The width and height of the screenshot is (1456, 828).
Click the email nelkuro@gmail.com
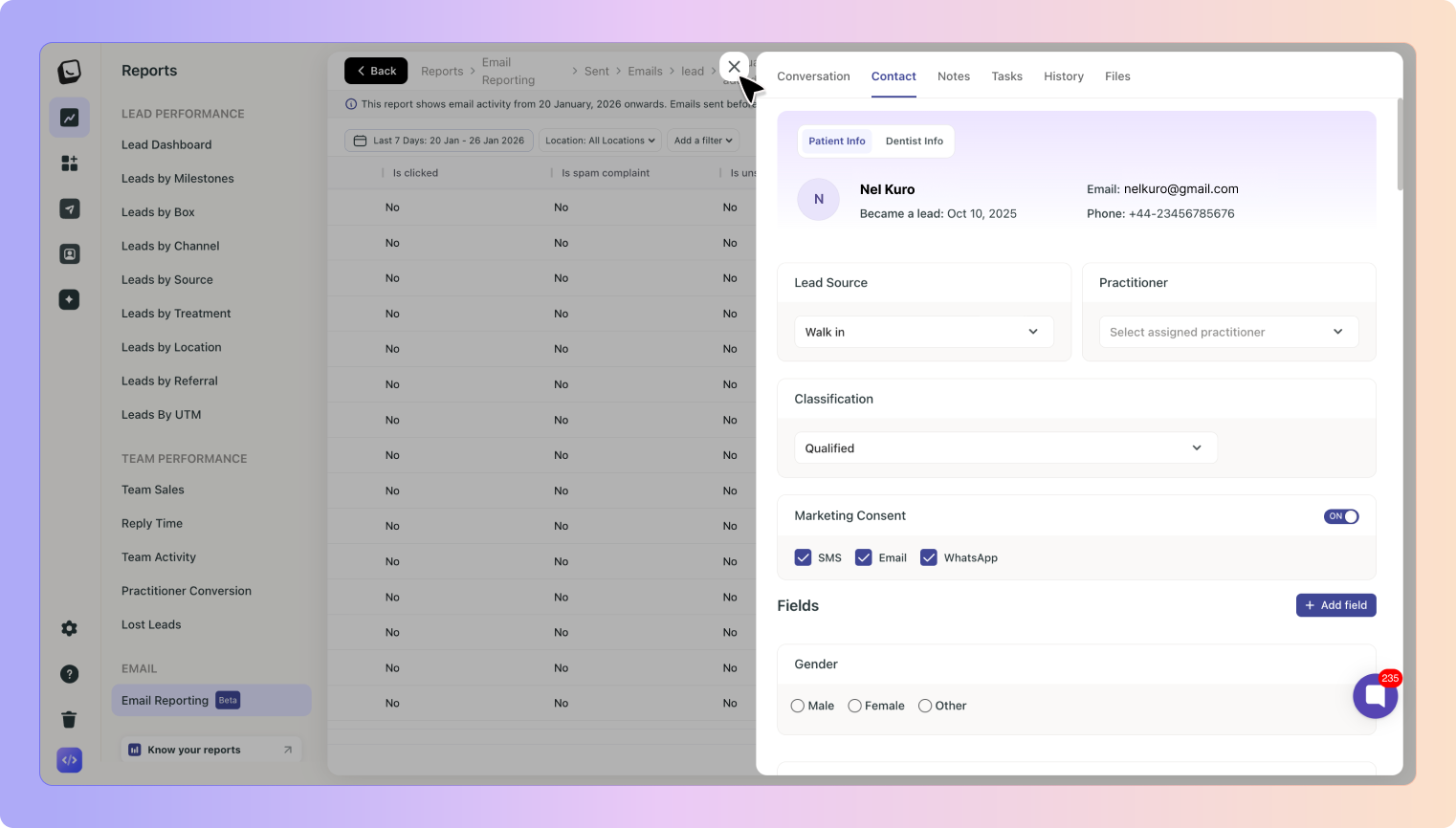(1180, 189)
